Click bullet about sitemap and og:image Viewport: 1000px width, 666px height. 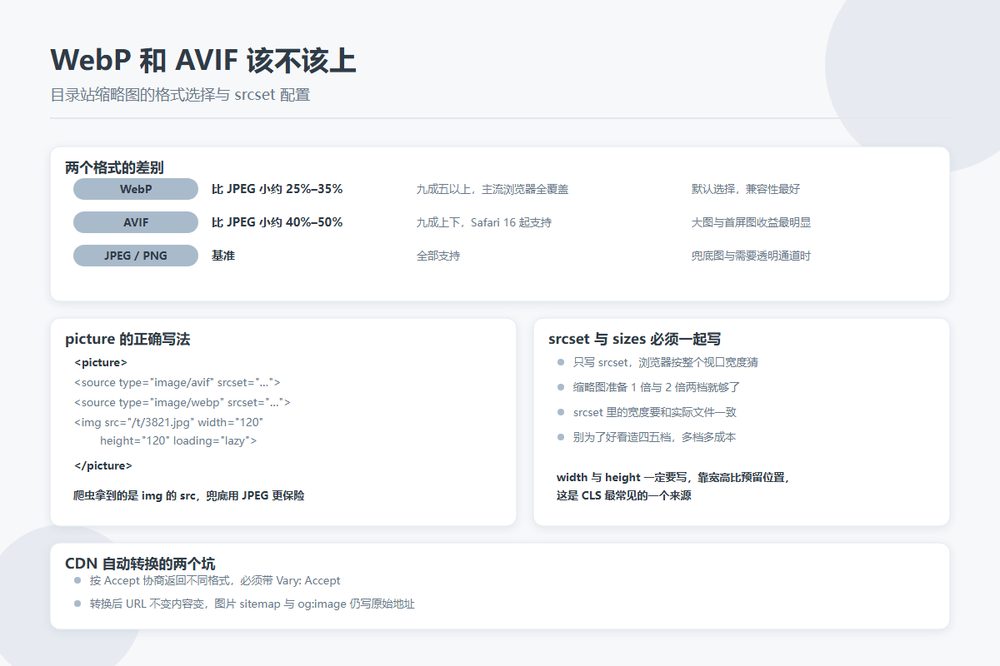[x=252, y=603]
